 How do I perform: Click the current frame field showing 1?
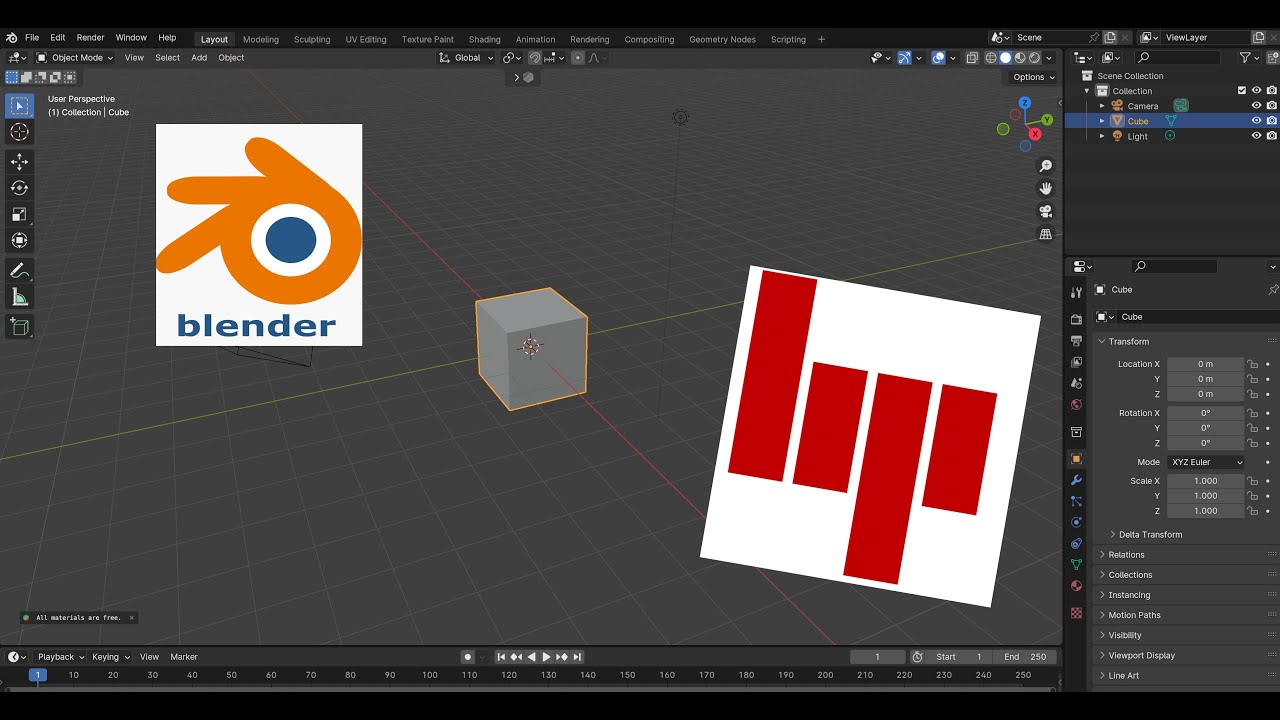pyautogui.click(x=877, y=657)
